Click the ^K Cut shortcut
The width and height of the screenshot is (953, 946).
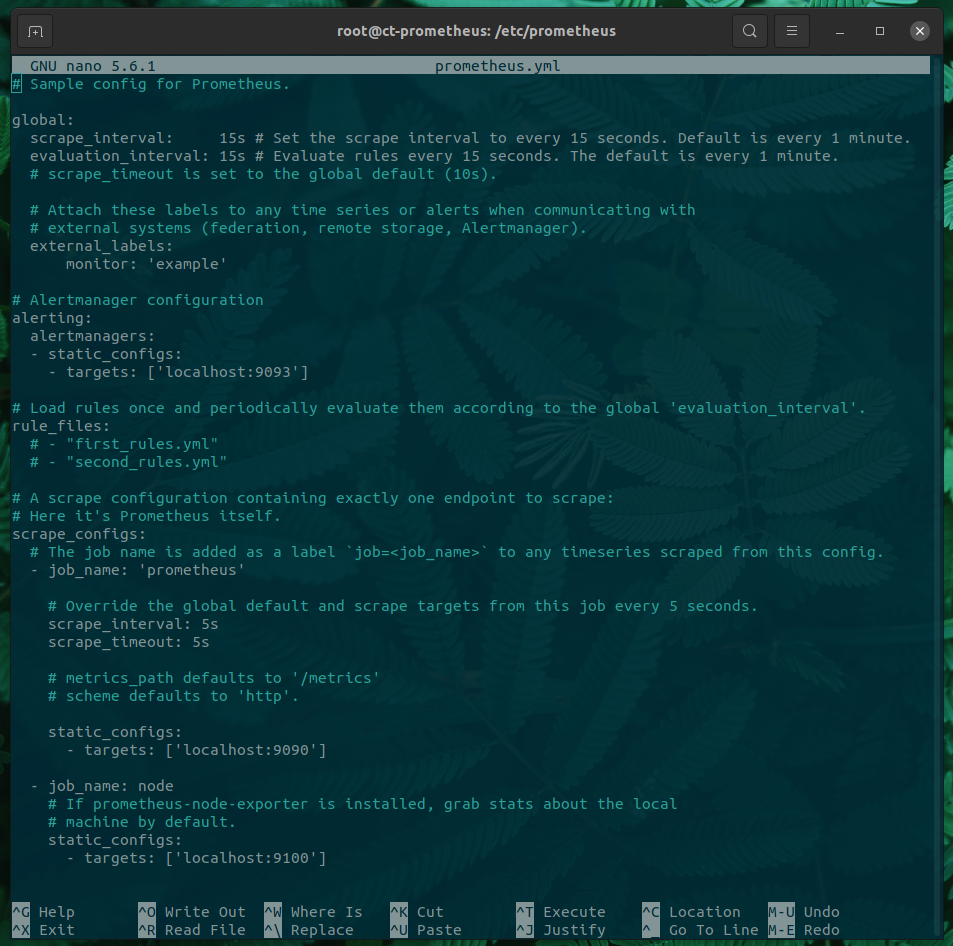[418, 912]
